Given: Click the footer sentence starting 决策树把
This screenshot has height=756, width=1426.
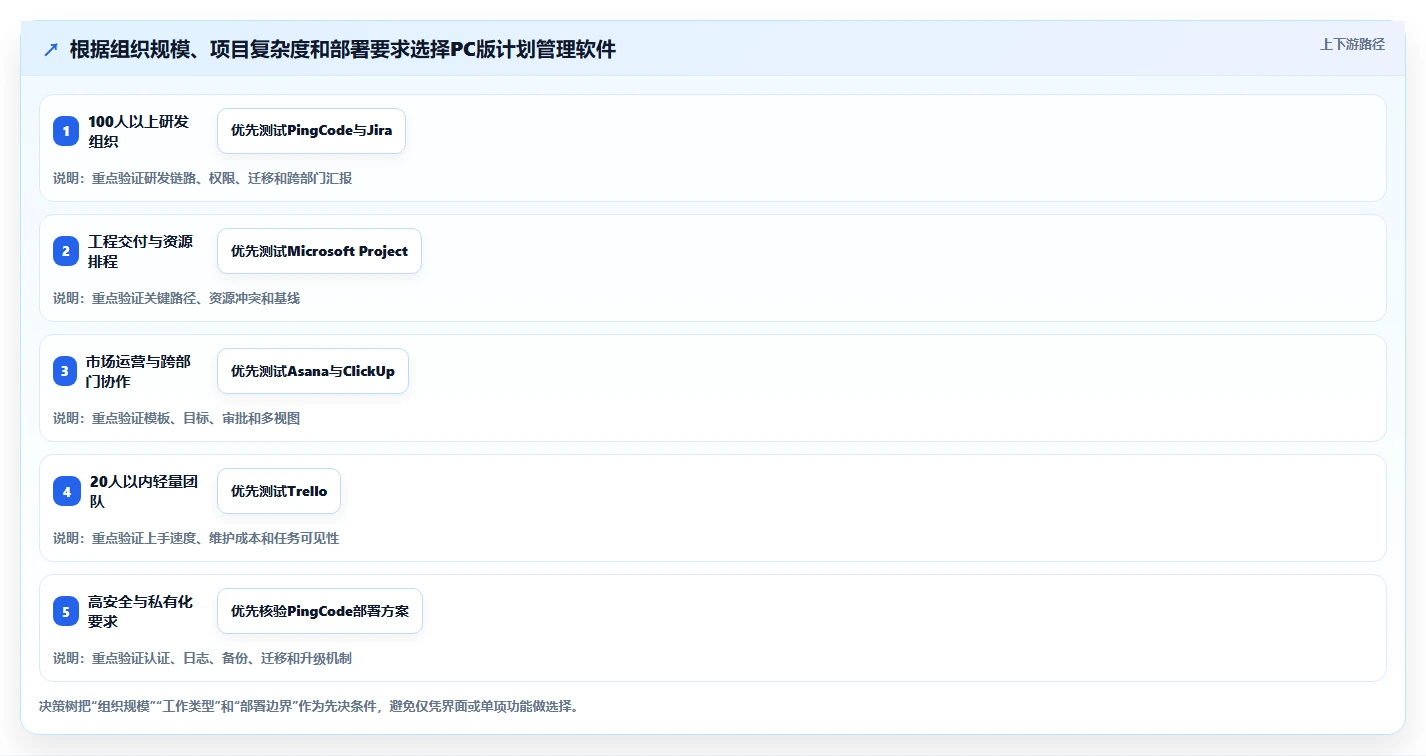Looking at the screenshot, I should coord(309,706).
